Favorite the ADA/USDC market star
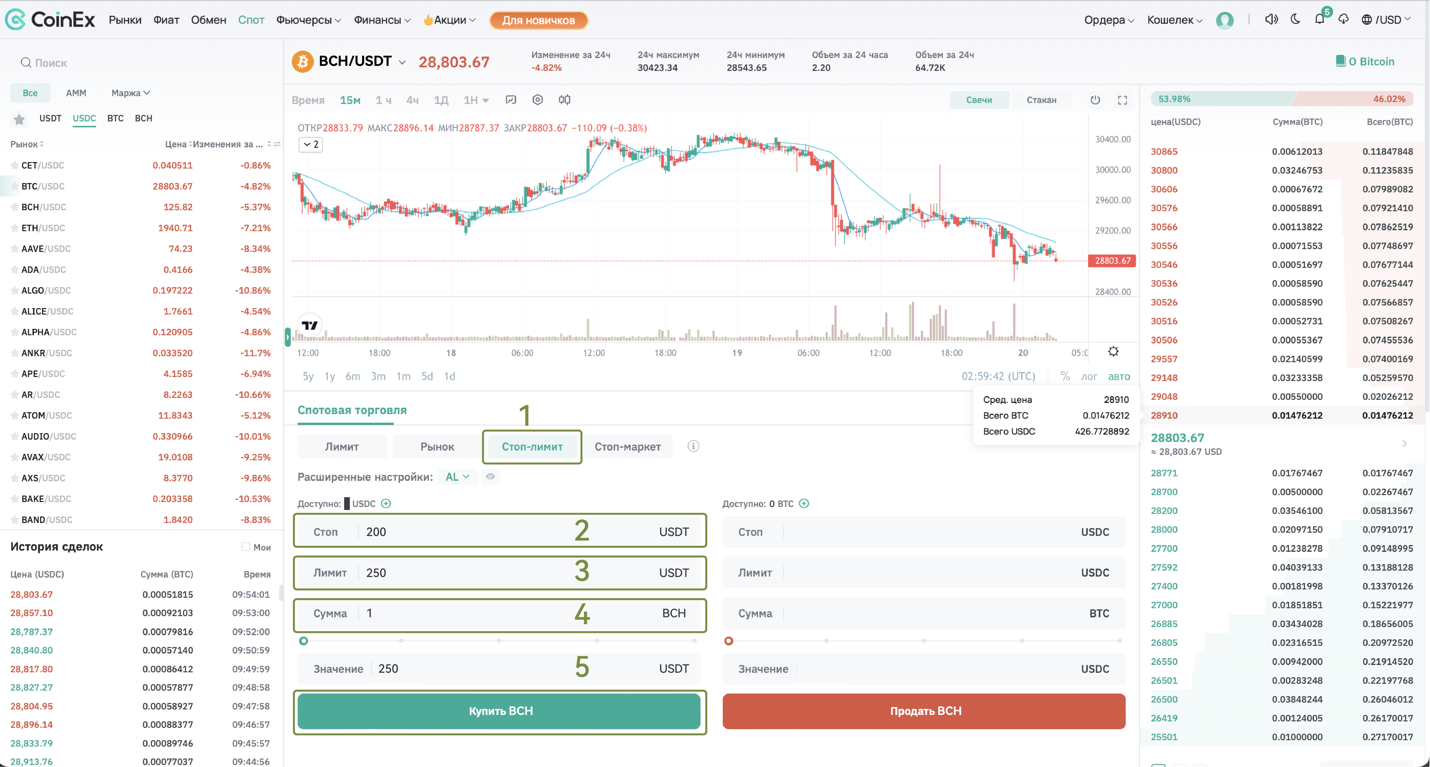The width and height of the screenshot is (1430, 767). (x=14, y=270)
